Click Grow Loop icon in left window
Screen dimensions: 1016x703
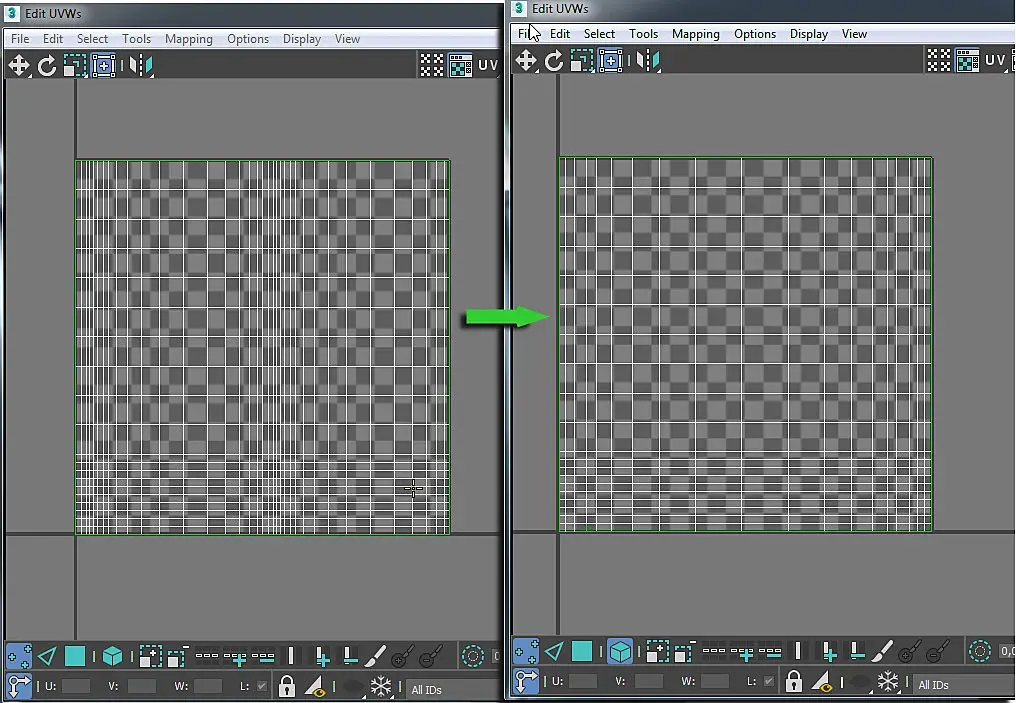[235, 658]
